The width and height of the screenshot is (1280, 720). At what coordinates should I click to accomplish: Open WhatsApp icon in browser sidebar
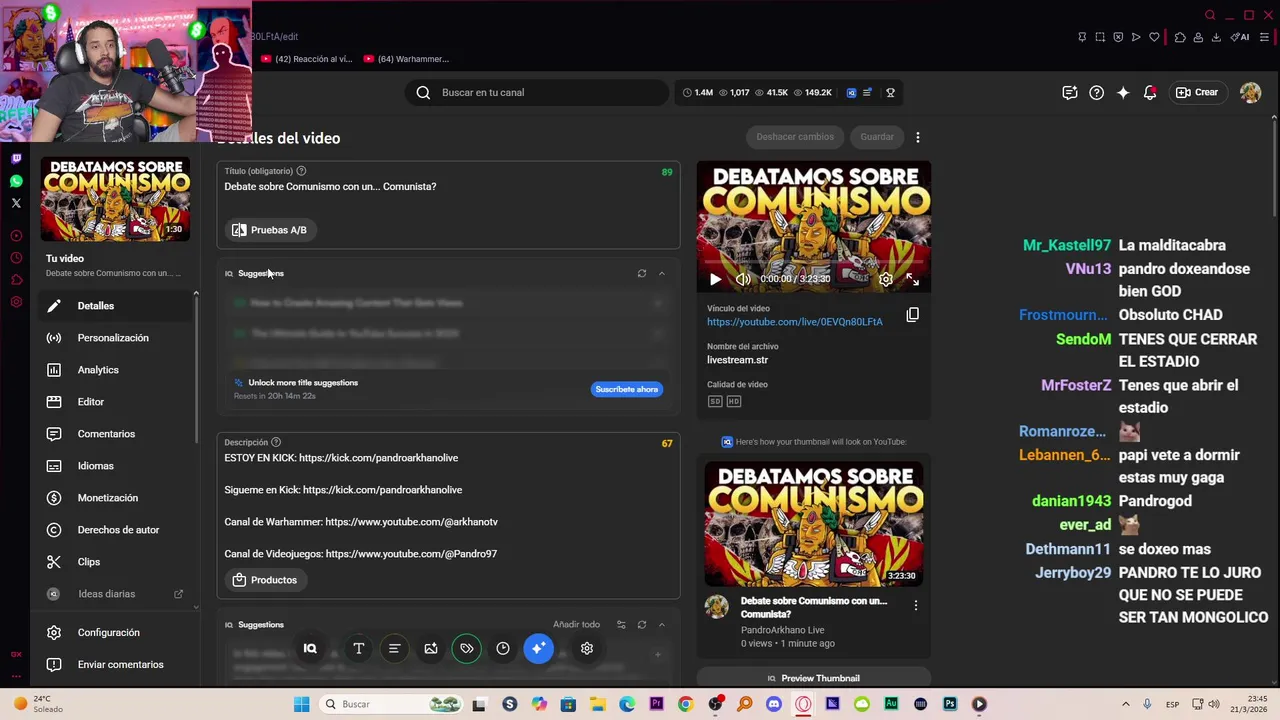pos(16,181)
